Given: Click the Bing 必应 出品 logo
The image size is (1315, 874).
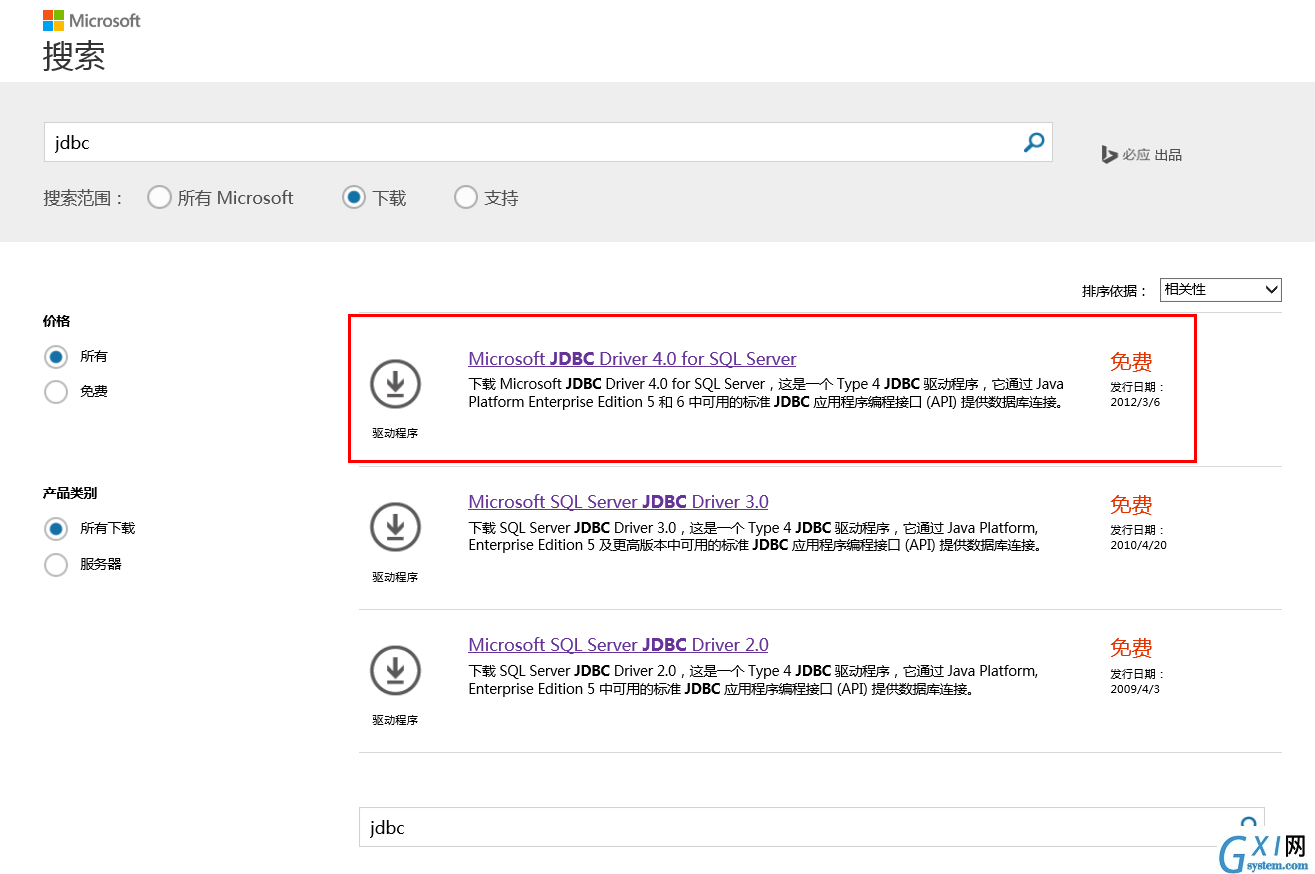Looking at the screenshot, I should (x=1141, y=155).
